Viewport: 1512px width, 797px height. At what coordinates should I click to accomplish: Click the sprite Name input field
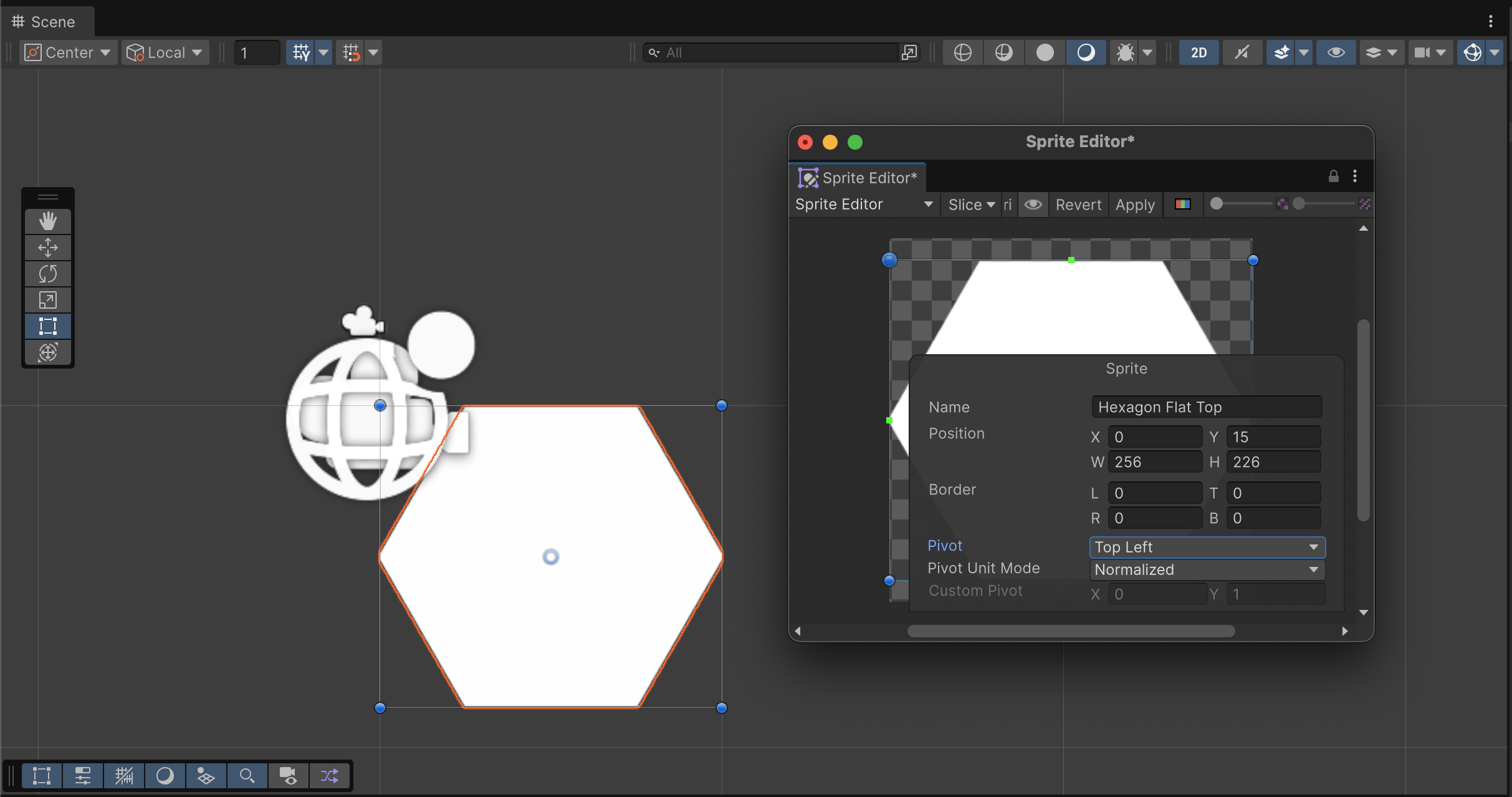pyautogui.click(x=1206, y=407)
